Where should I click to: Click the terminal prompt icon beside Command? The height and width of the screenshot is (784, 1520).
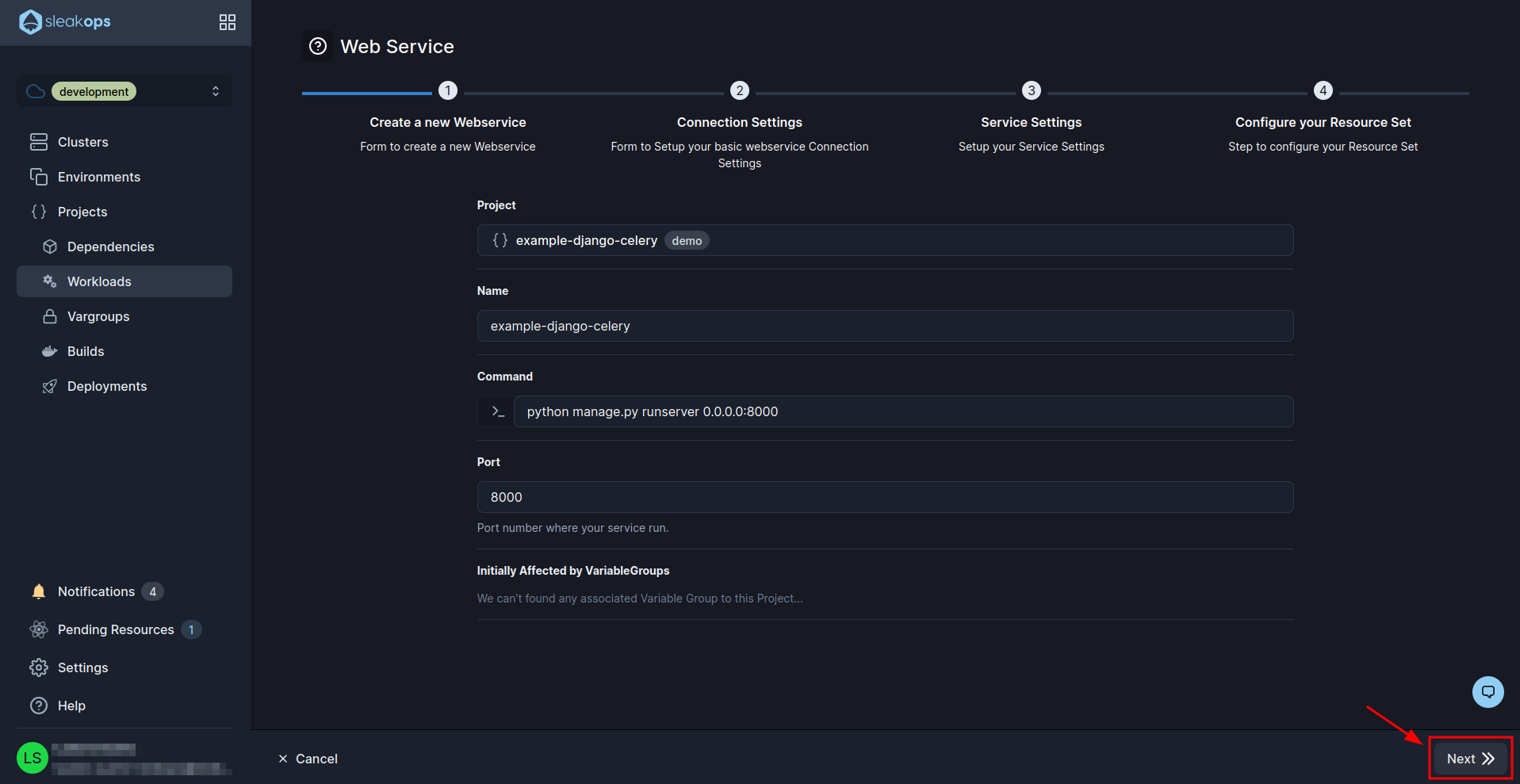click(x=496, y=411)
